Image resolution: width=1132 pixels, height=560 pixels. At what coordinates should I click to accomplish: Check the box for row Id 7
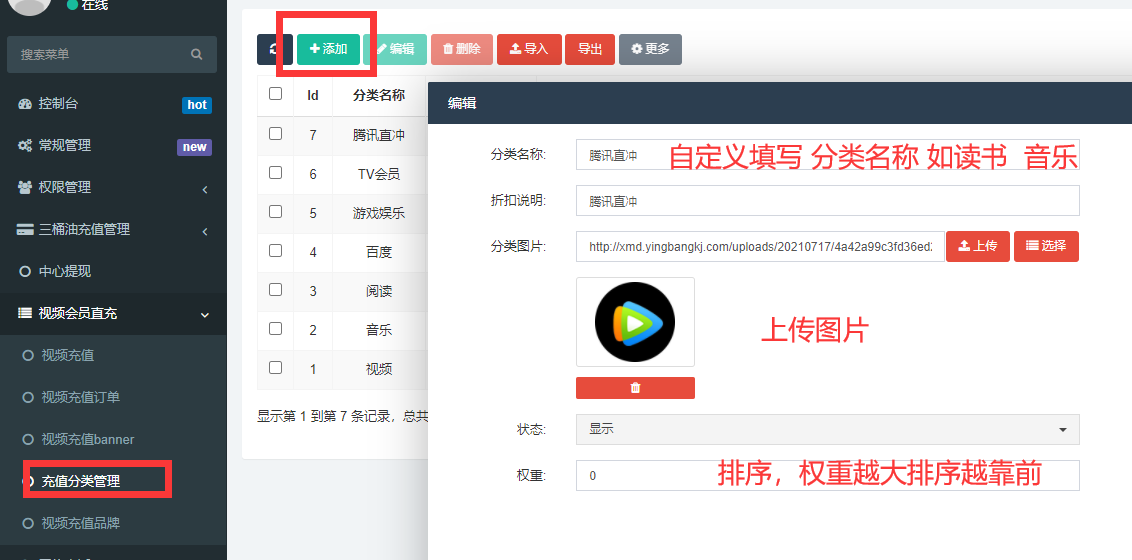click(x=276, y=134)
